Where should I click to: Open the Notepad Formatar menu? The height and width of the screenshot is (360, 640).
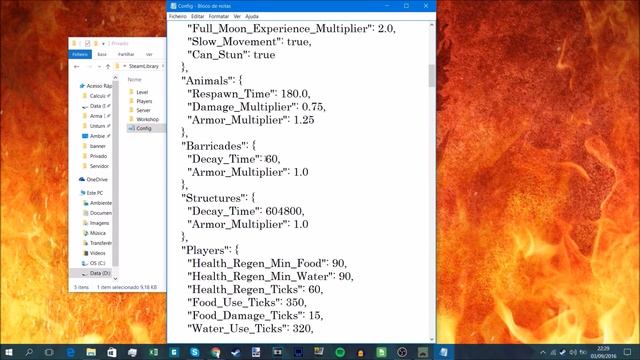click(219, 16)
